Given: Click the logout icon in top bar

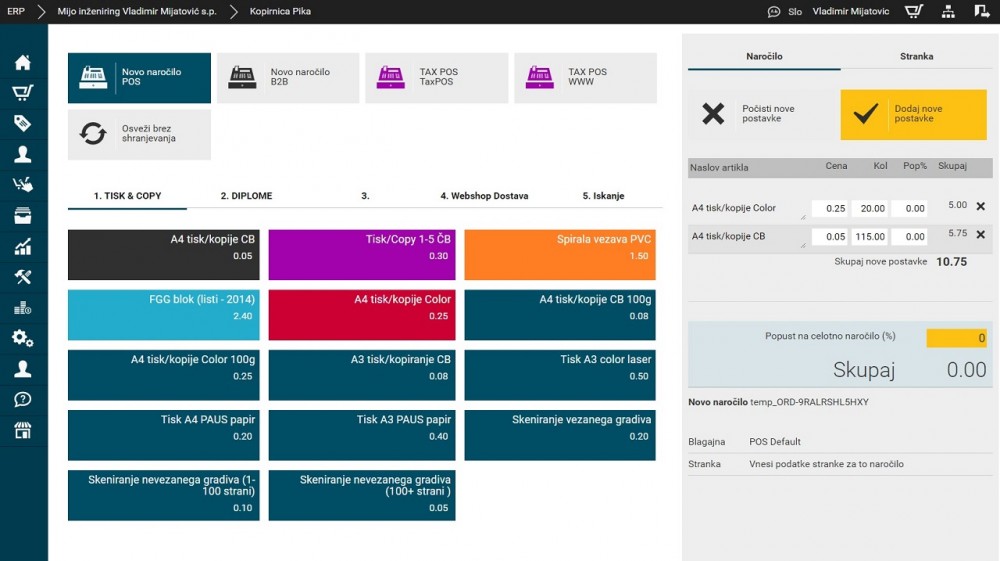Looking at the screenshot, I should tap(982, 12).
